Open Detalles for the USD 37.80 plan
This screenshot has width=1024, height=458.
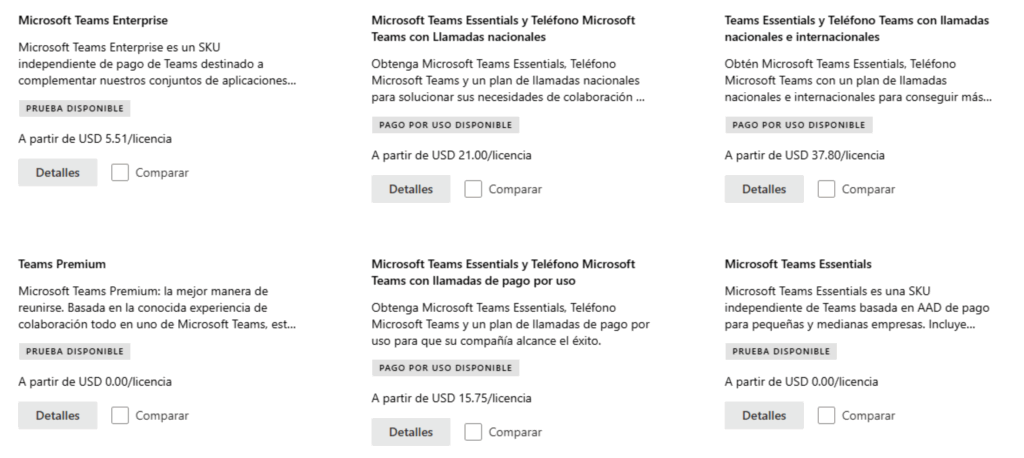(x=764, y=189)
